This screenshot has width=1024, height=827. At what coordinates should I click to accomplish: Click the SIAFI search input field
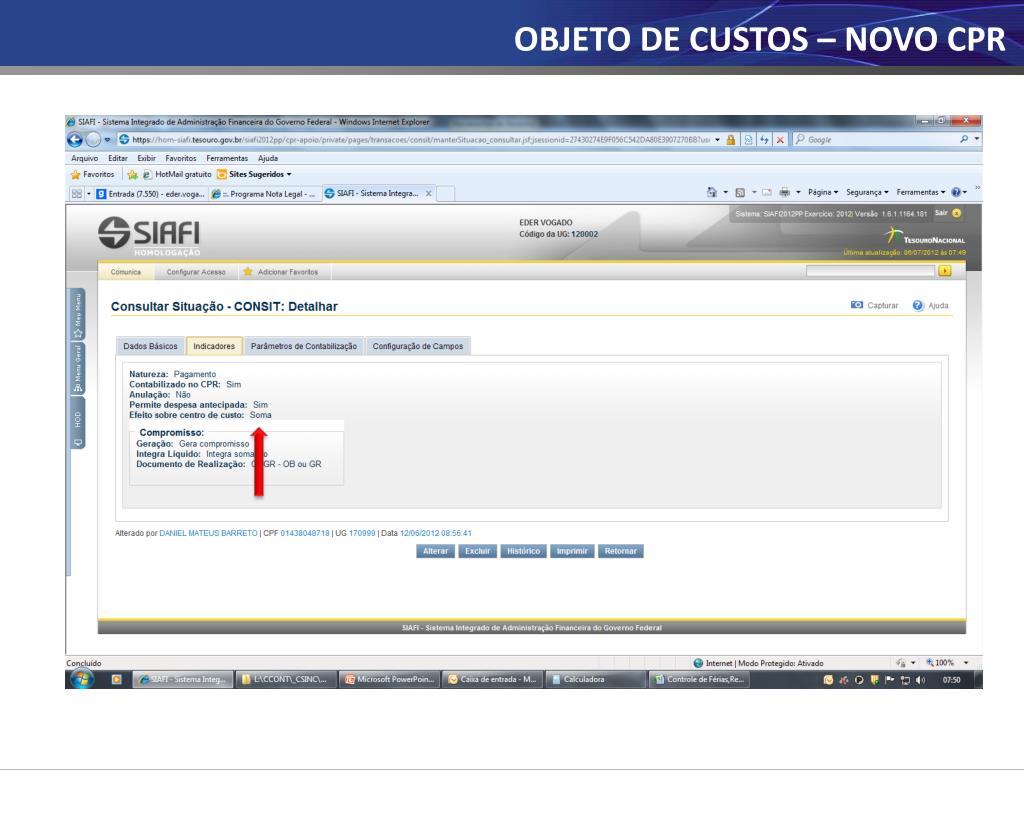click(871, 270)
